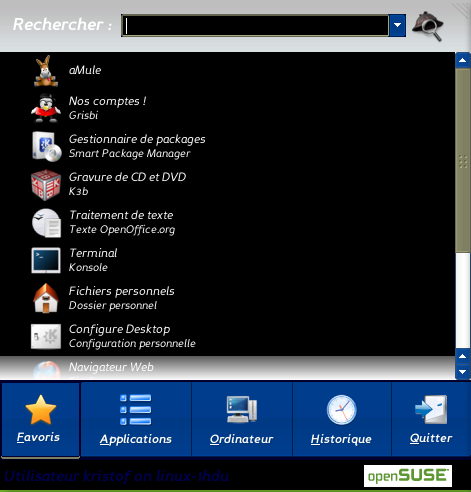
Task: Click the openSUSE logo
Action: (408, 476)
